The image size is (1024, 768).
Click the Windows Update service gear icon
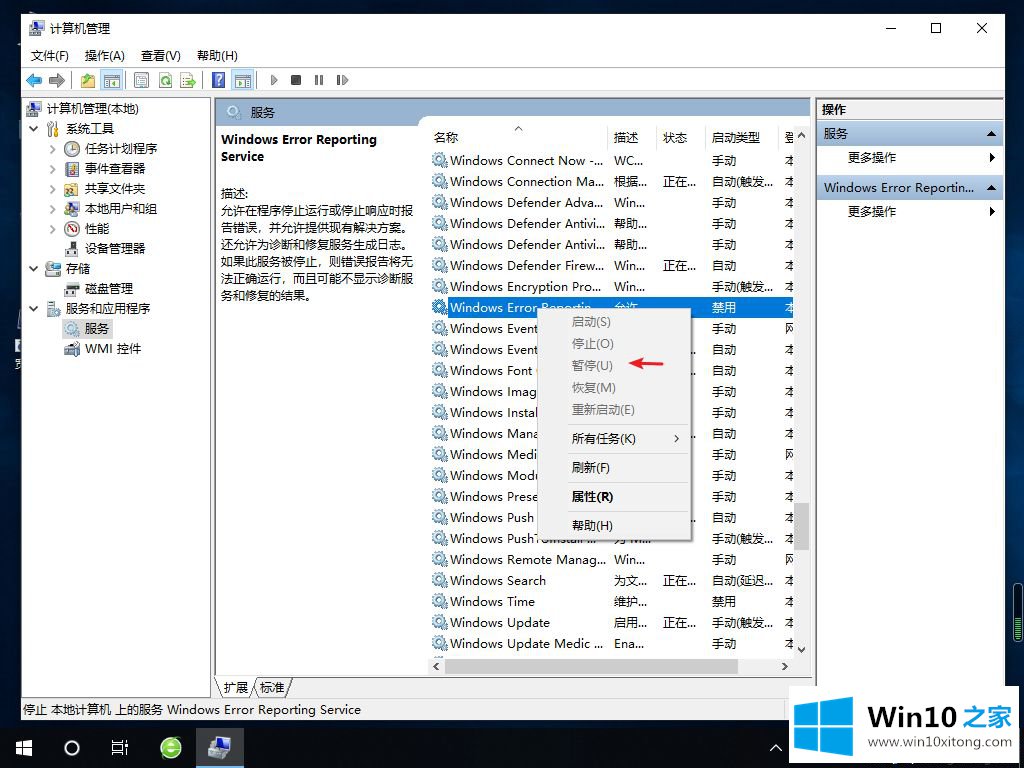[440, 622]
